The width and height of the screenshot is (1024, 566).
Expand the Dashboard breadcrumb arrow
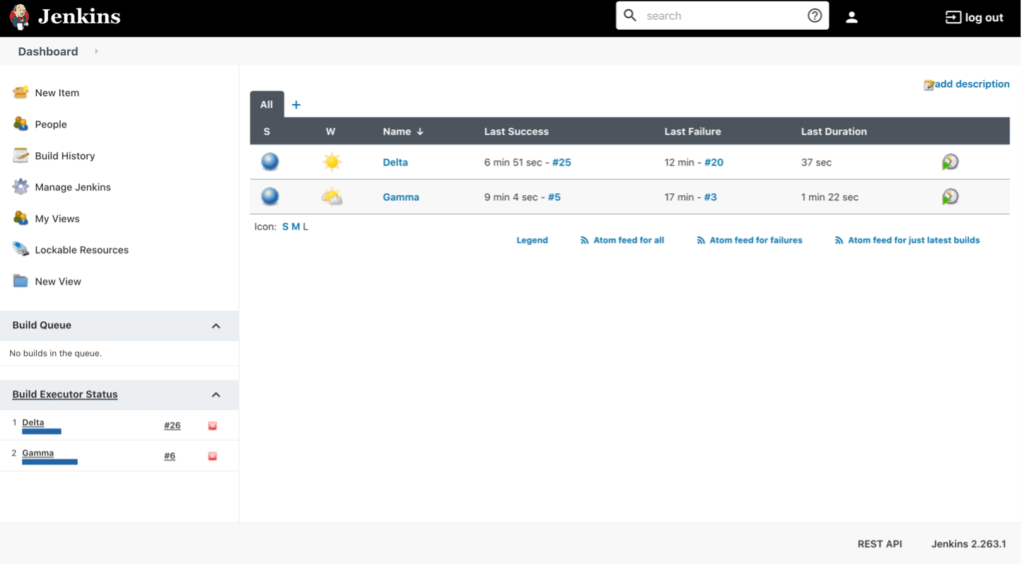click(96, 52)
